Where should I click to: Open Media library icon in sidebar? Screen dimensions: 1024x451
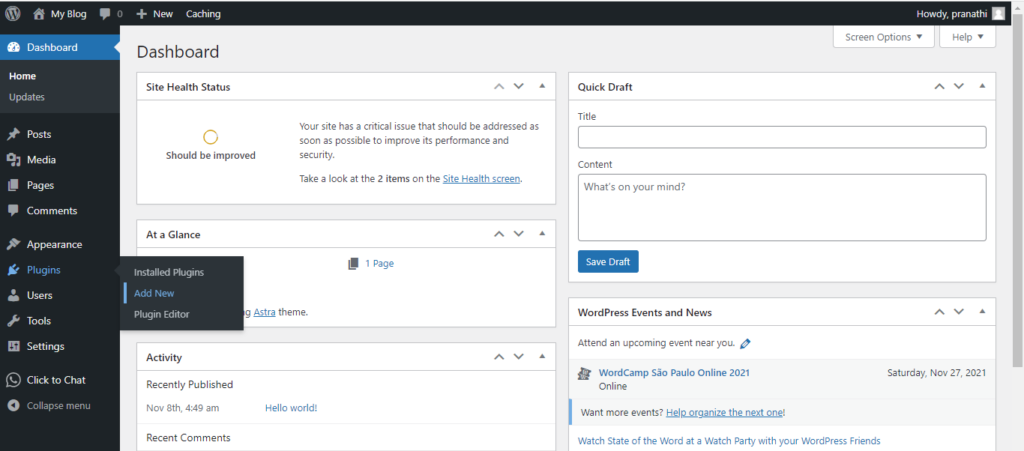pyautogui.click(x=13, y=160)
